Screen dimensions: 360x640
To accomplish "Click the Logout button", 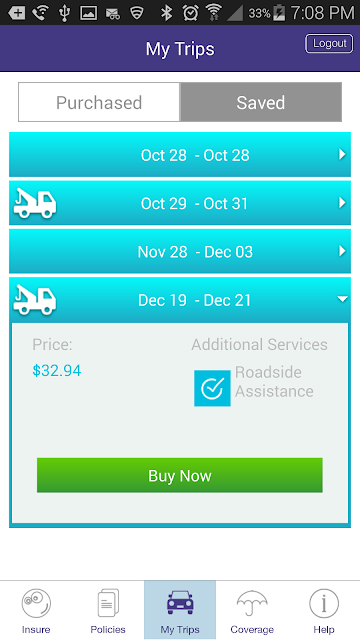I will coord(329,43).
